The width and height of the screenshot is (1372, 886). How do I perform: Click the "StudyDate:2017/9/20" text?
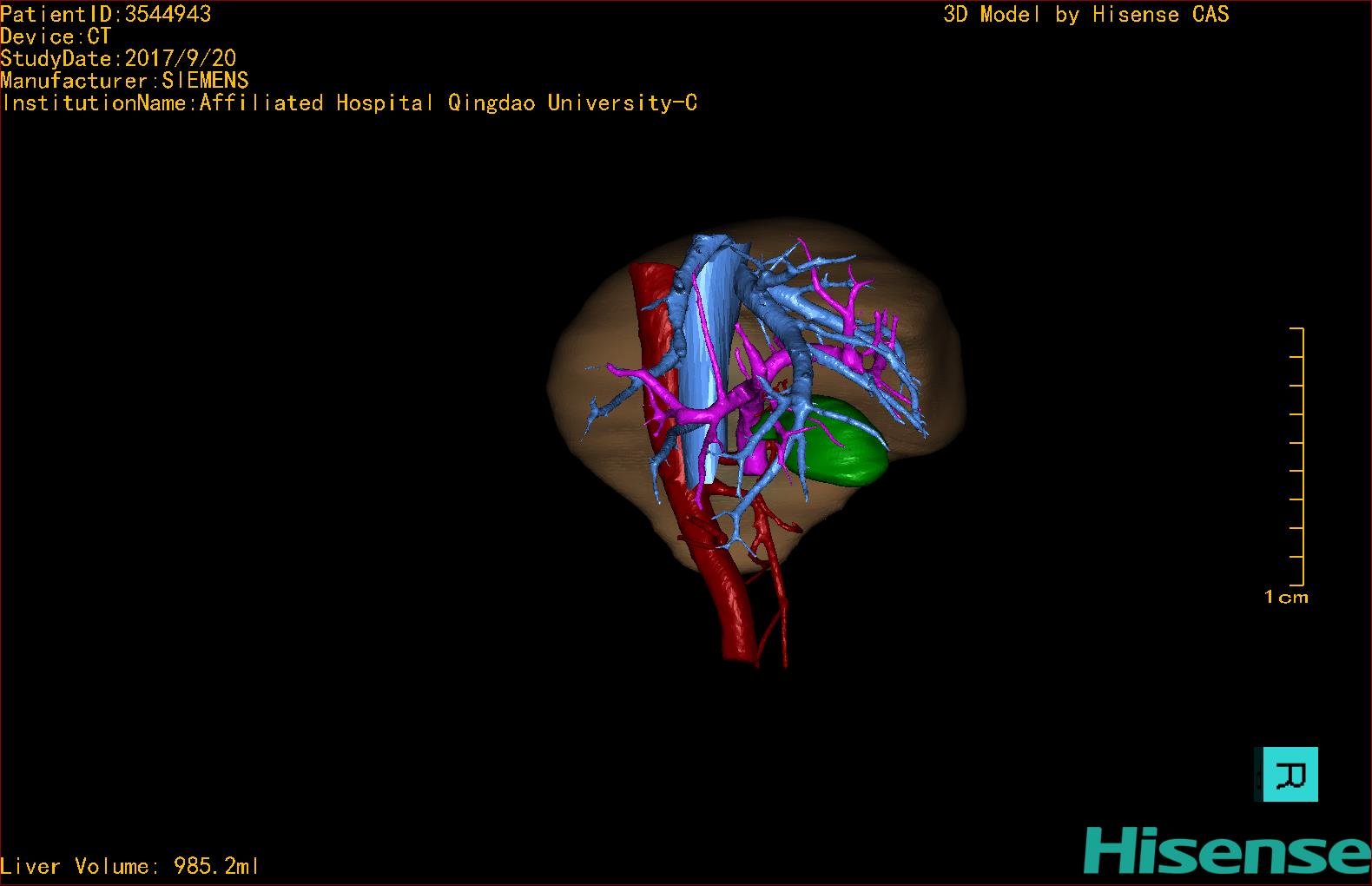[x=118, y=58]
